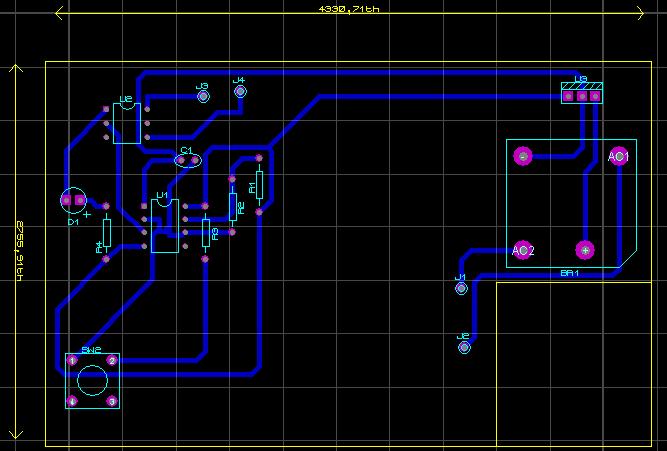Select the AC2 pad of bridge rectifier
This screenshot has width=667, height=451.
pos(523,250)
